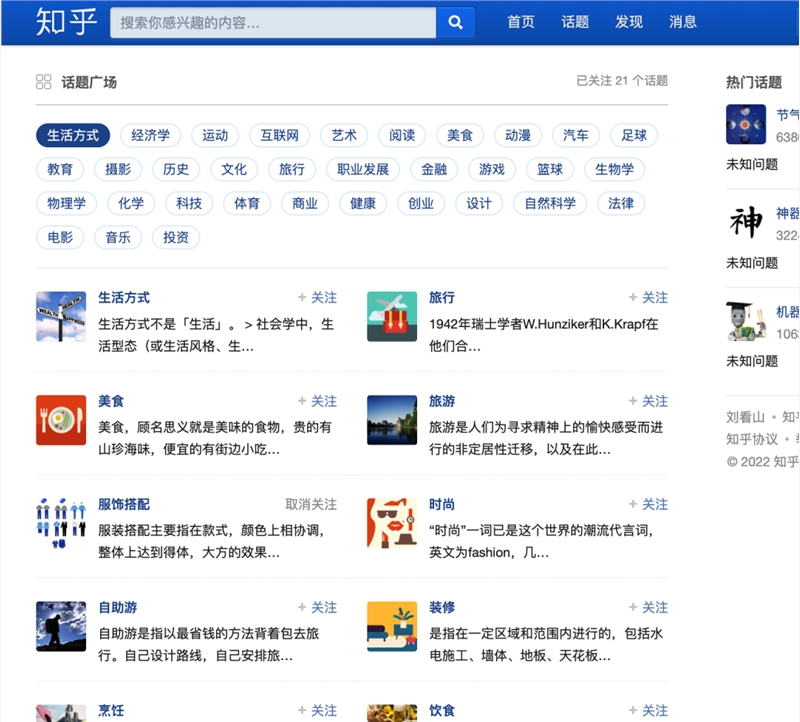
Task: Click the 装修 topic furniture icon
Action: pos(392,626)
